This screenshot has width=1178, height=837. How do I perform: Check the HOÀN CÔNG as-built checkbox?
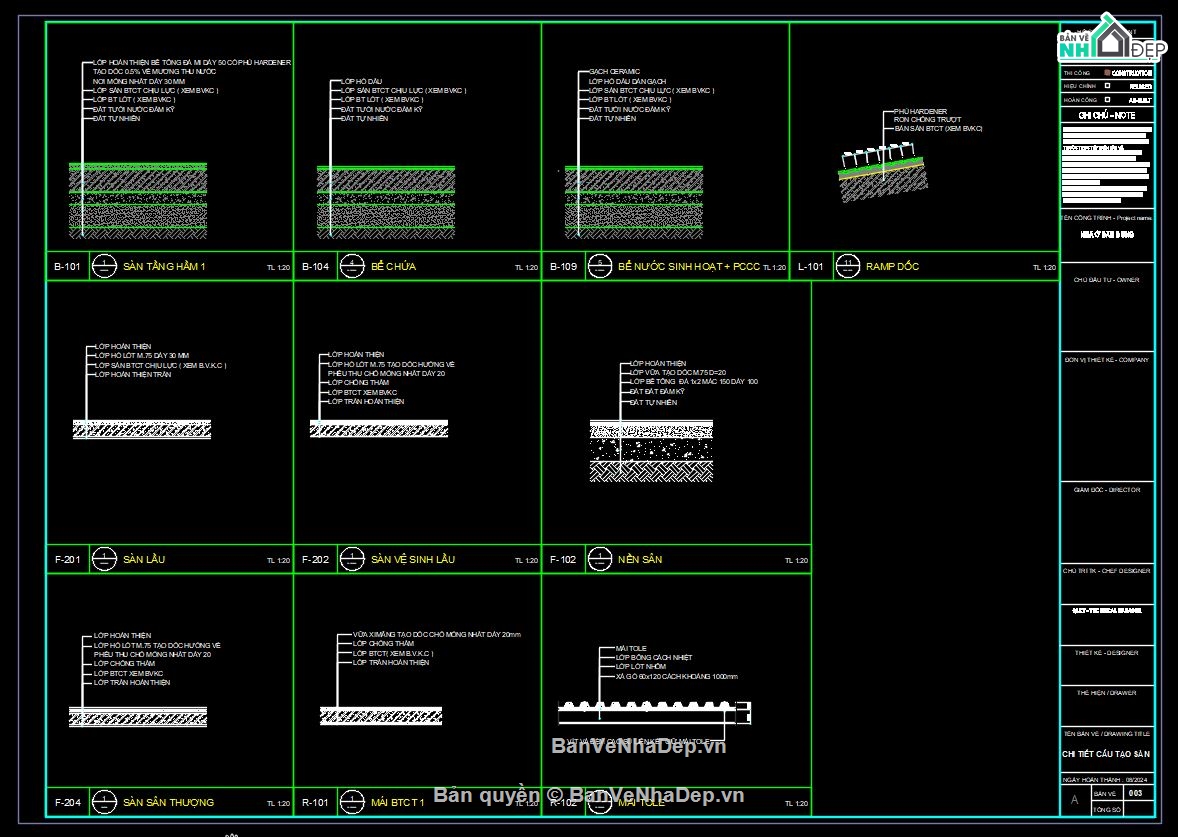pyautogui.click(x=1107, y=100)
